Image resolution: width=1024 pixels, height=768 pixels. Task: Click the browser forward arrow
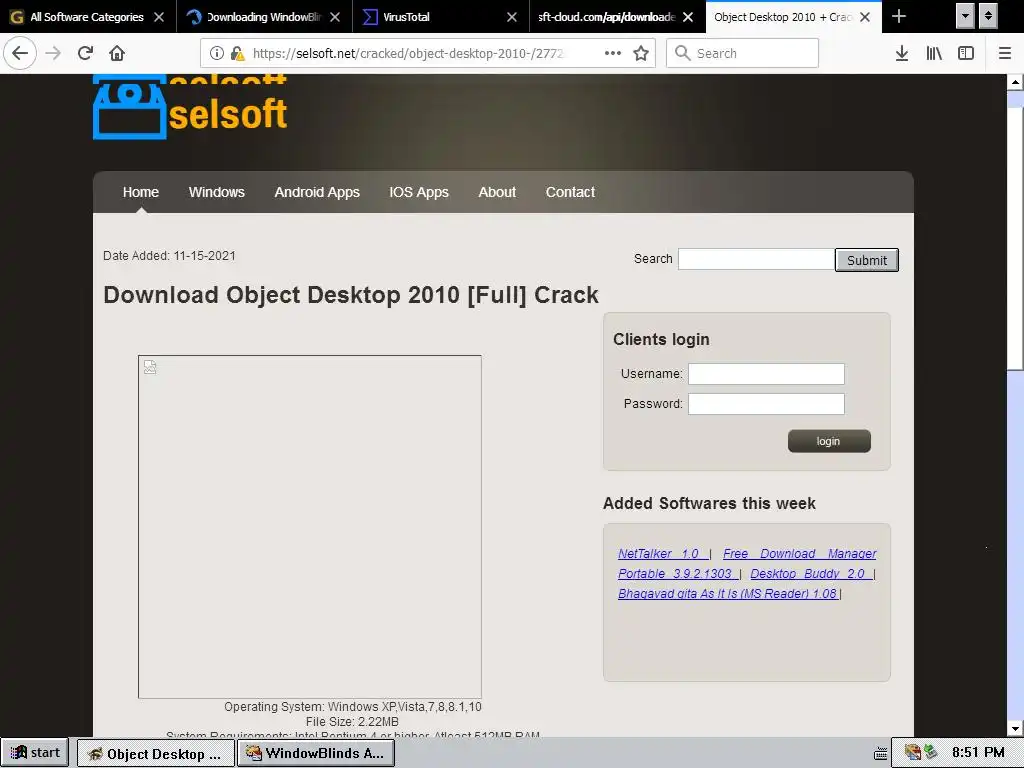point(53,53)
